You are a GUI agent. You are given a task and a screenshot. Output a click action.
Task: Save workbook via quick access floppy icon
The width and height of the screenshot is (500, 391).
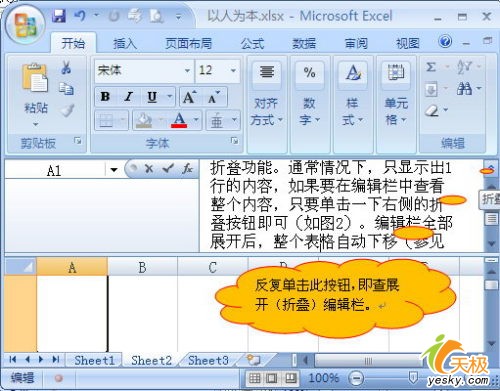point(59,16)
